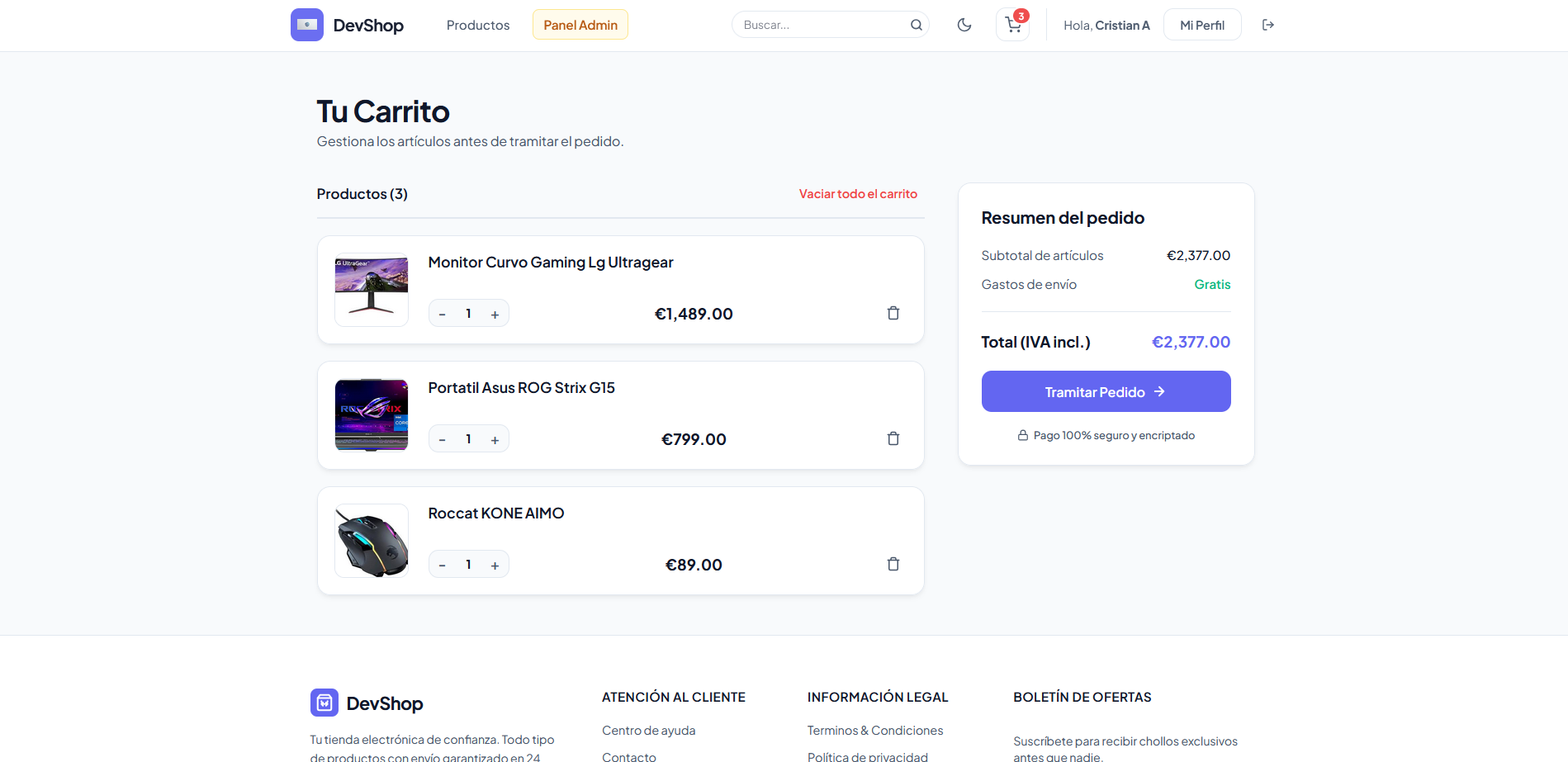
Task: Remove Portatil Asus ROG Strix trash icon
Action: pyautogui.click(x=893, y=438)
